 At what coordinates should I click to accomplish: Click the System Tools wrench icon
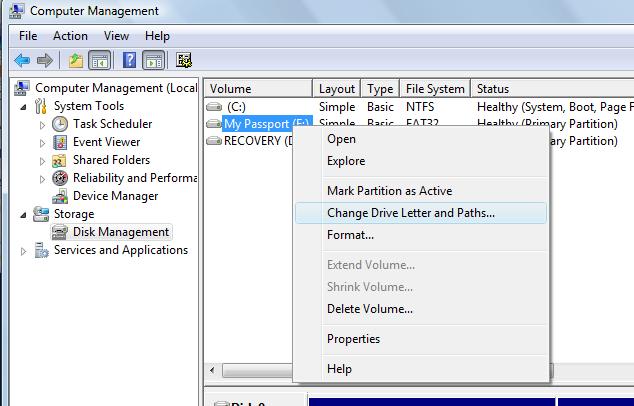(x=41, y=106)
